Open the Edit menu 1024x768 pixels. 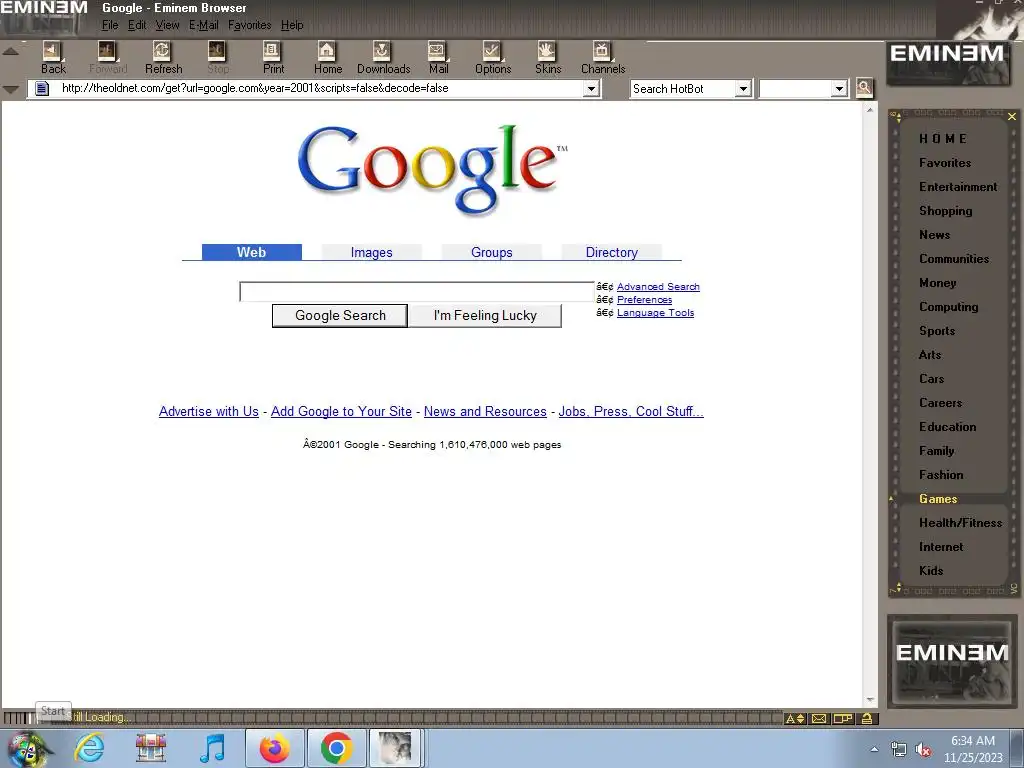click(136, 25)
